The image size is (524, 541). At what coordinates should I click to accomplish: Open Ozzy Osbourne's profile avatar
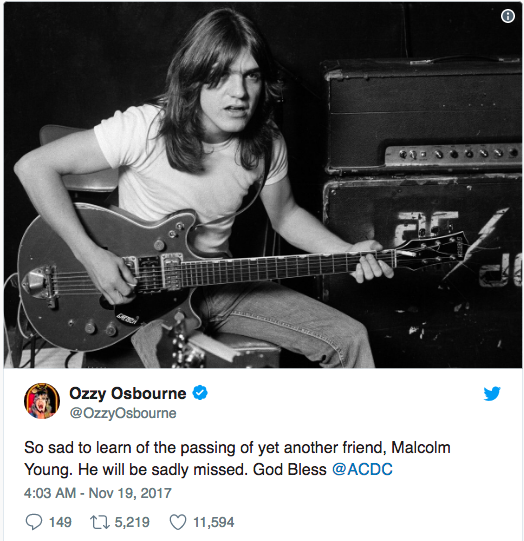(x=42, y=401)
